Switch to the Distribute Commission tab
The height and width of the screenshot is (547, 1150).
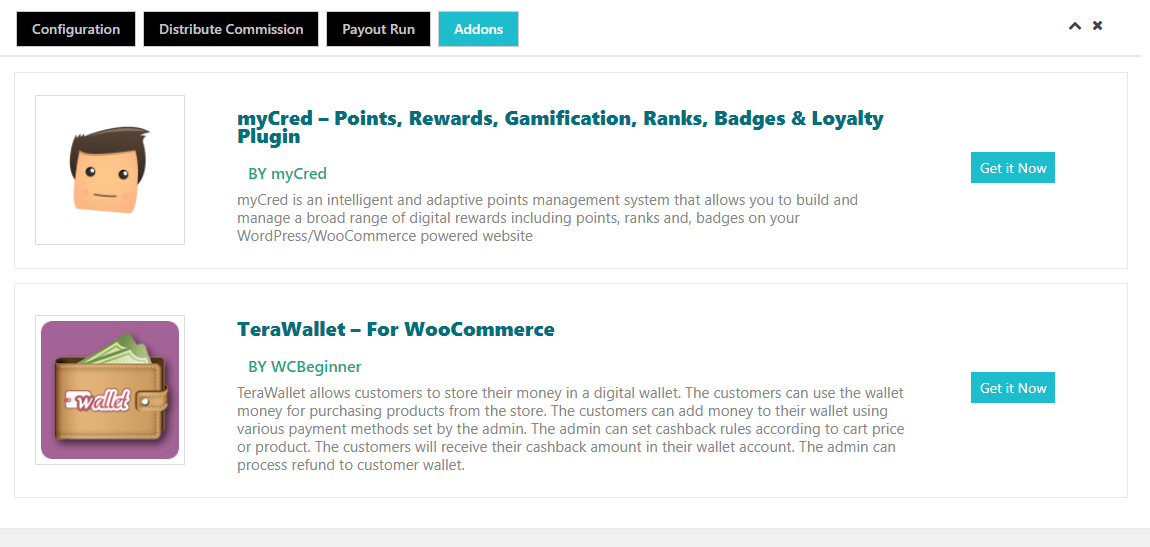pos(231,29)
